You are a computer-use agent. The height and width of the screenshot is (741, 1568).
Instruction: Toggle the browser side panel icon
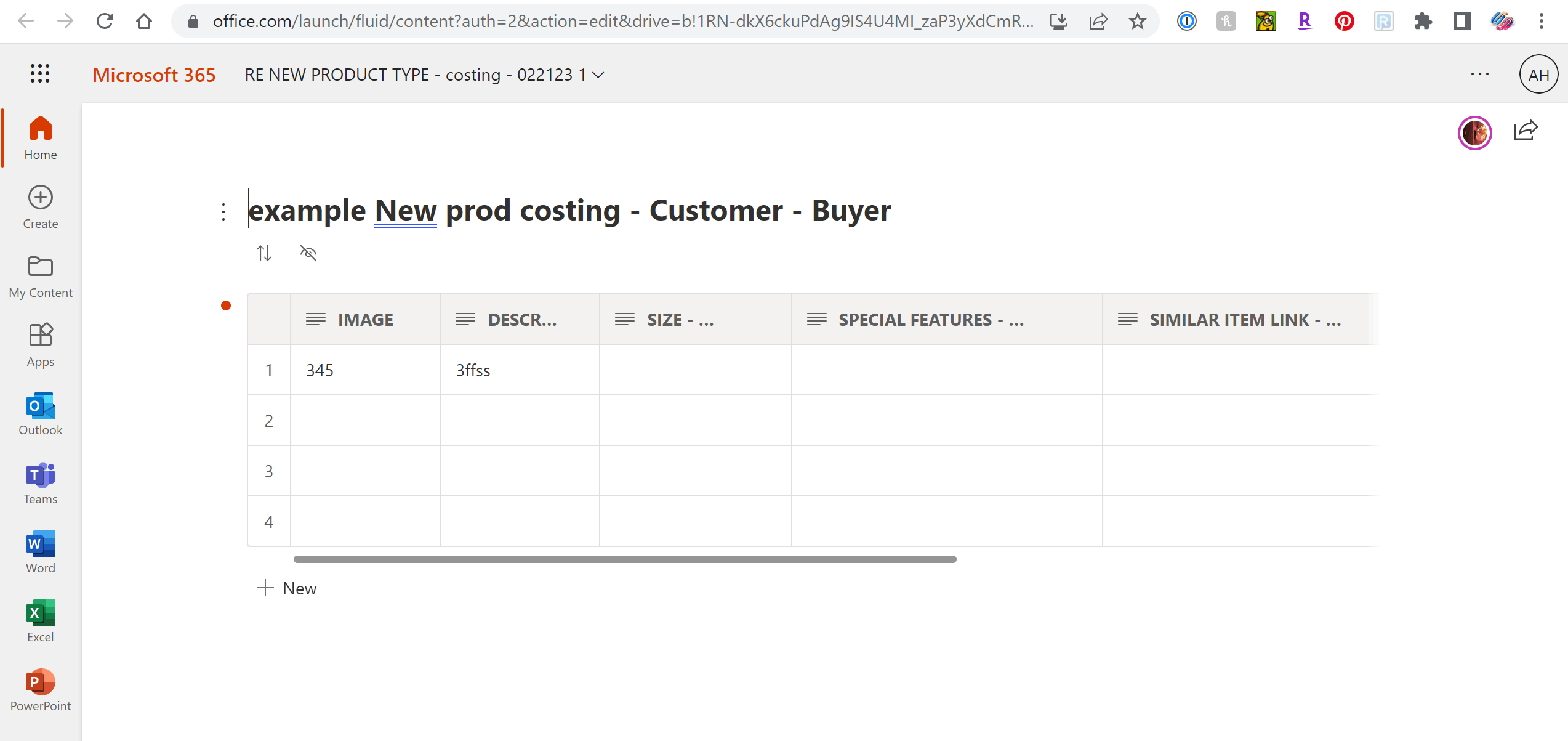coord(1462,22)
